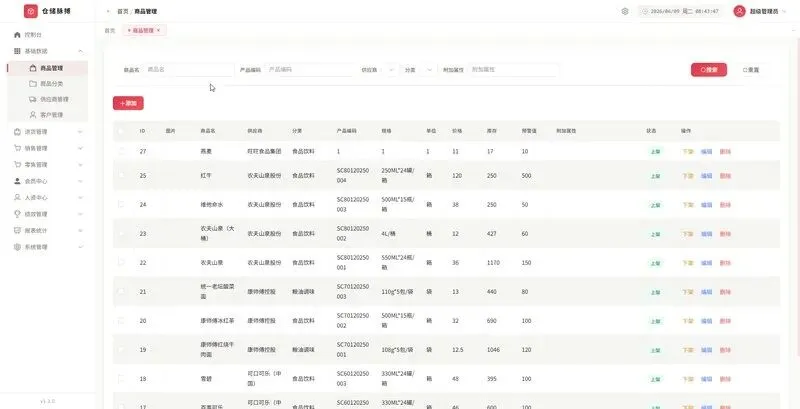Screen dimensions: 800x409
Task: Click the red 搜索 button
Action: coord(709,70)
